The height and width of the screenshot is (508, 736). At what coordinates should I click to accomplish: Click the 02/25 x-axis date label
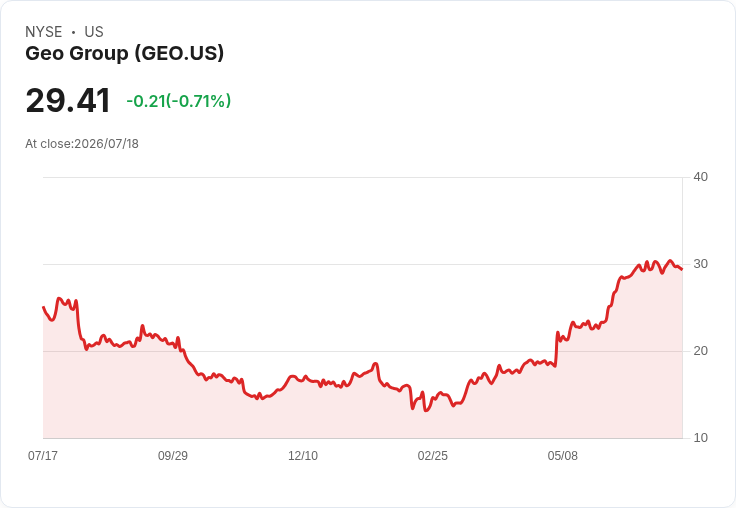pyautogui.click(x=432, y=455)
